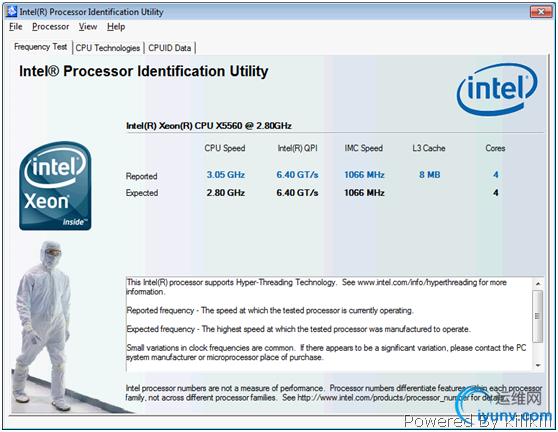The height and width of the screenshot is (432, 558).
Task: Click the Expected frequency description line
Action: 299,329
